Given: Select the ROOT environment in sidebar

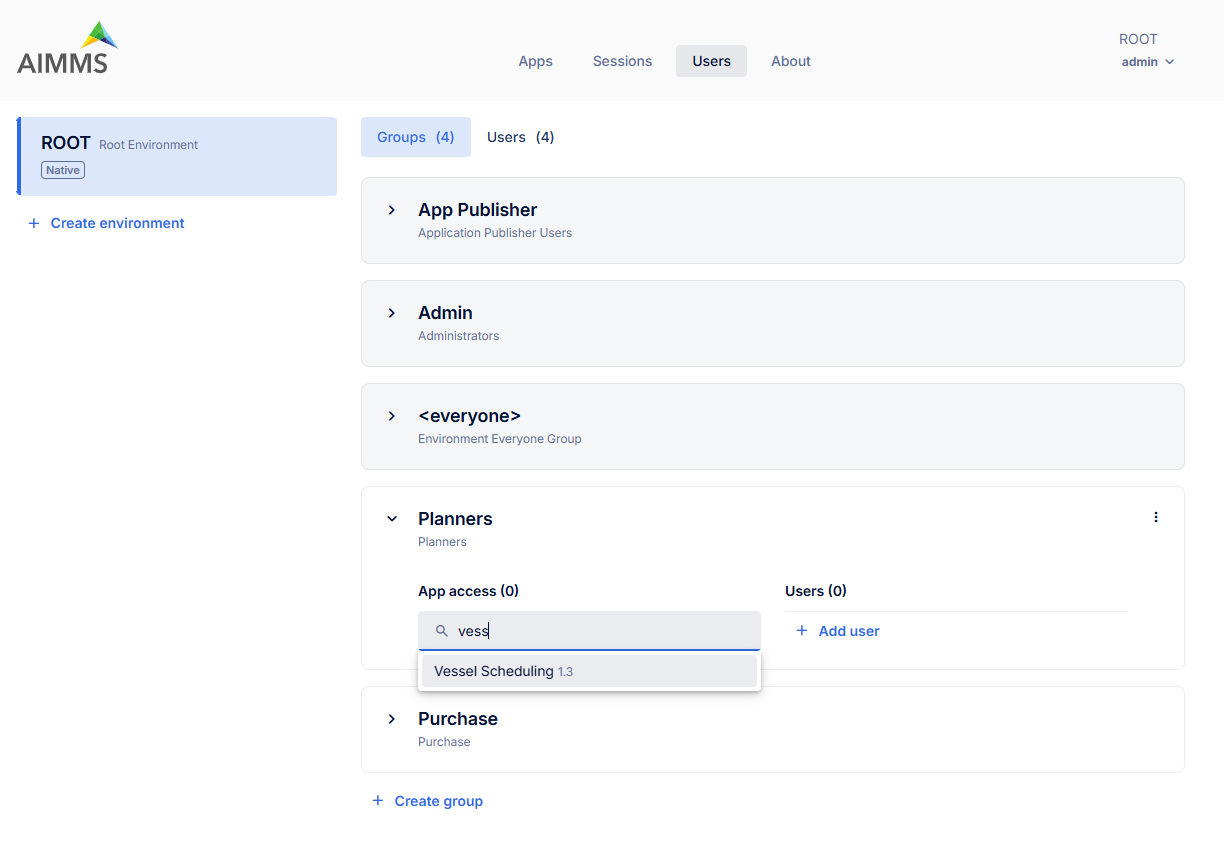Looking at the screenshot, I should [178, 156].
